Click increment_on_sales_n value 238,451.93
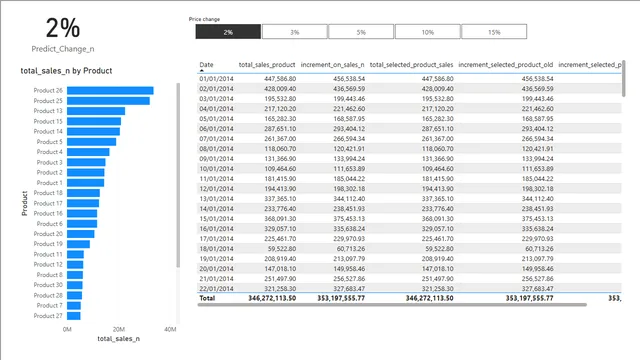The width and height of the screenshot is (640, 360). (x=349, y=209)
